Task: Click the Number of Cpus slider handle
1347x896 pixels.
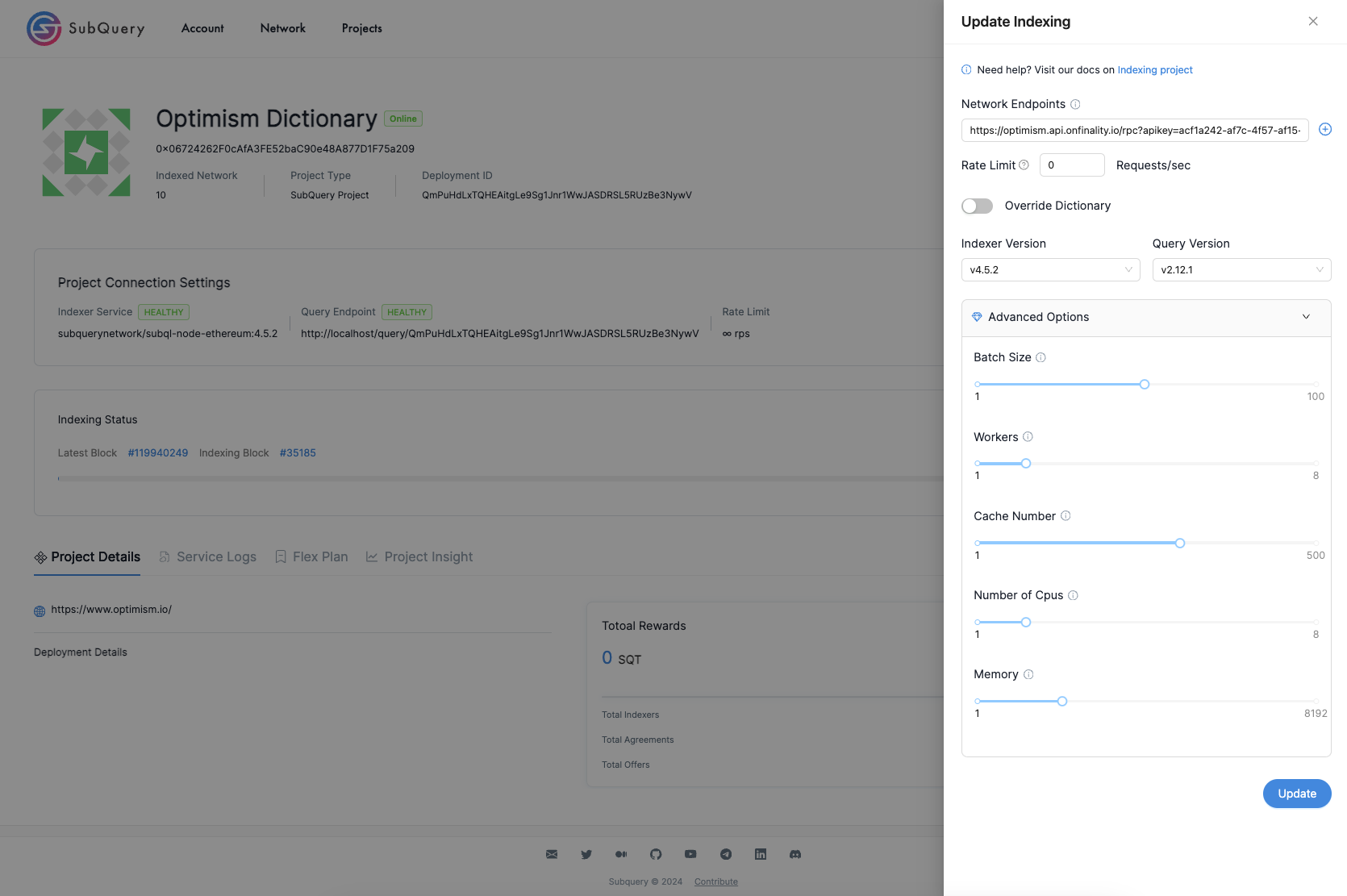Action: click(1026, 622)
